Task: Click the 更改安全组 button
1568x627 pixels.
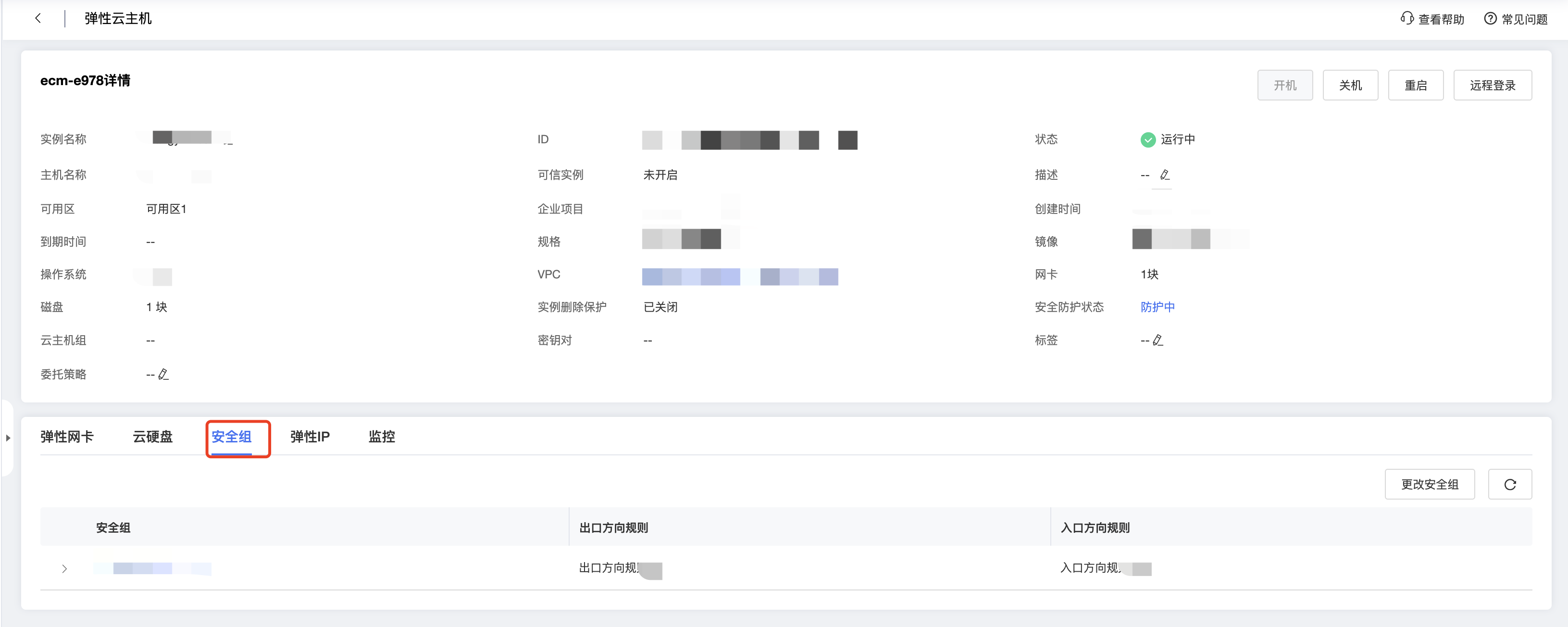Action: [1429, 485]
